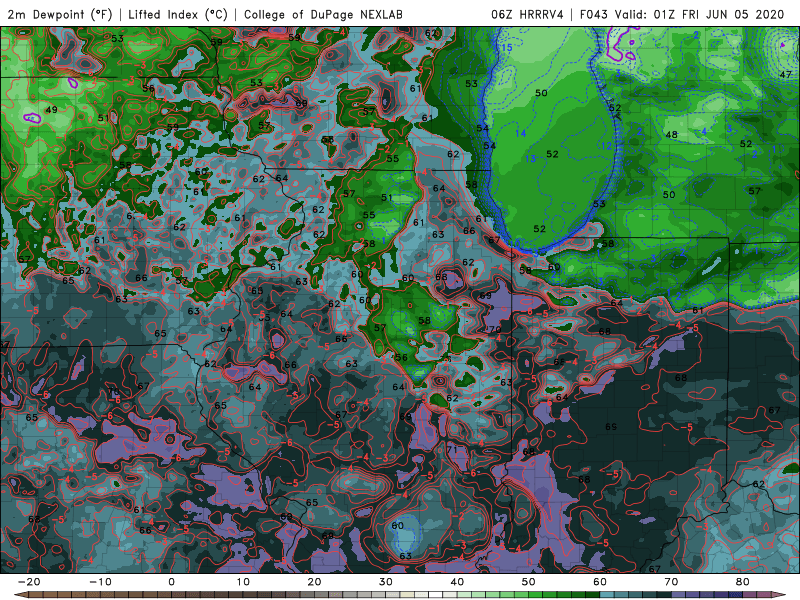The image size is (800, 600).
Task: Click the 49 dewpoint value on the map
Action: click(52, 110)
